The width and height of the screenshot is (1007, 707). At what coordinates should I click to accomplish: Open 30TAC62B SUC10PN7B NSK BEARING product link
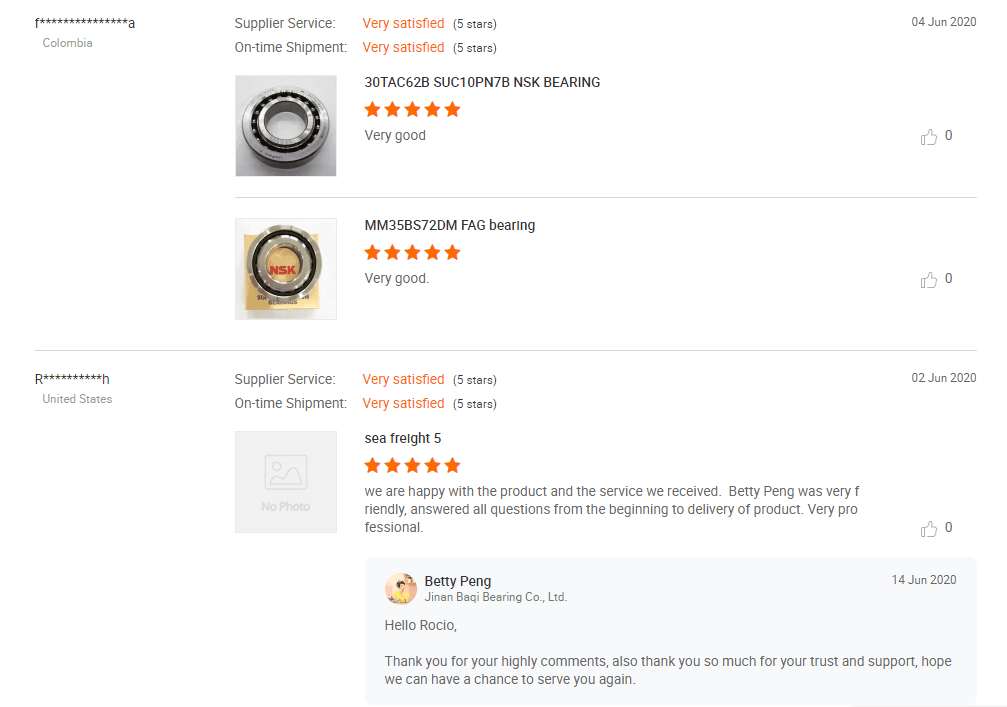(482, 82)
